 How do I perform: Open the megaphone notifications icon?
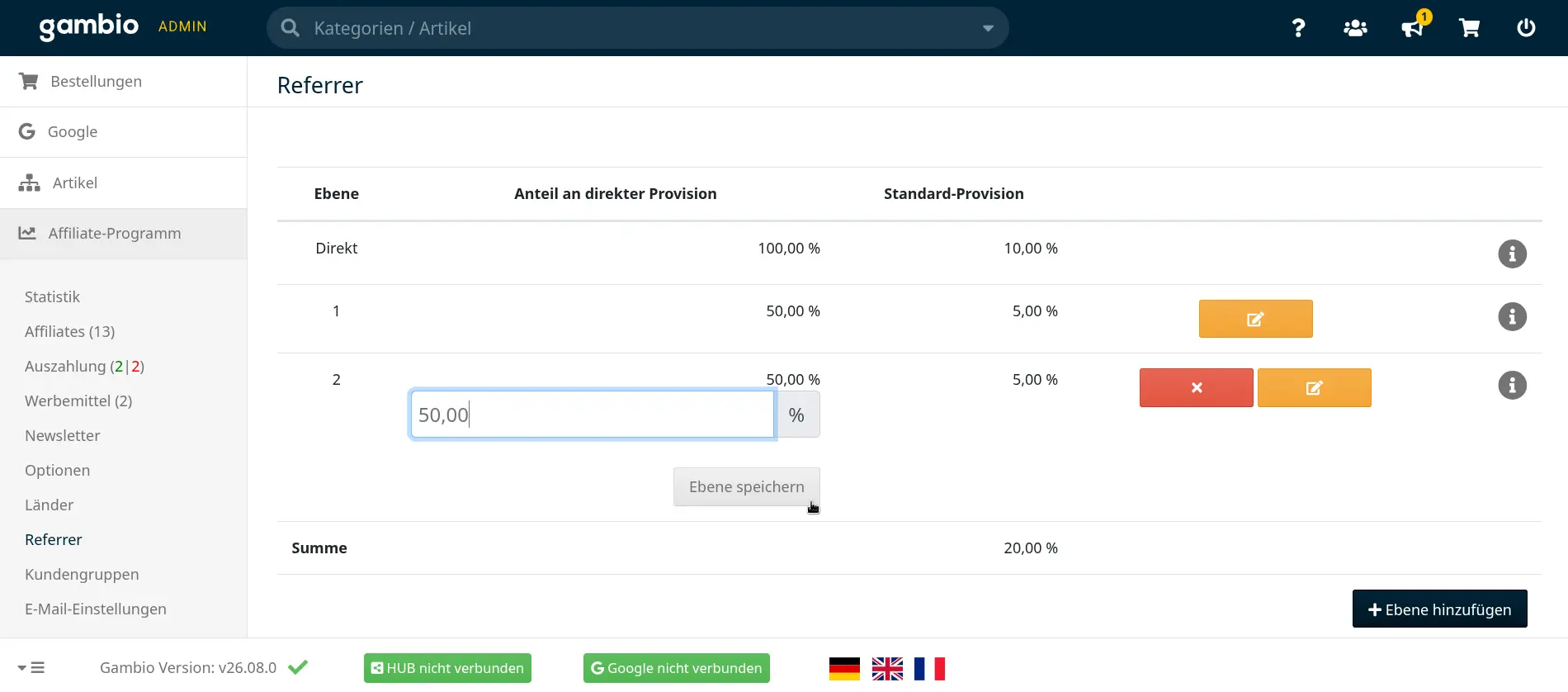pos(1412,28)
